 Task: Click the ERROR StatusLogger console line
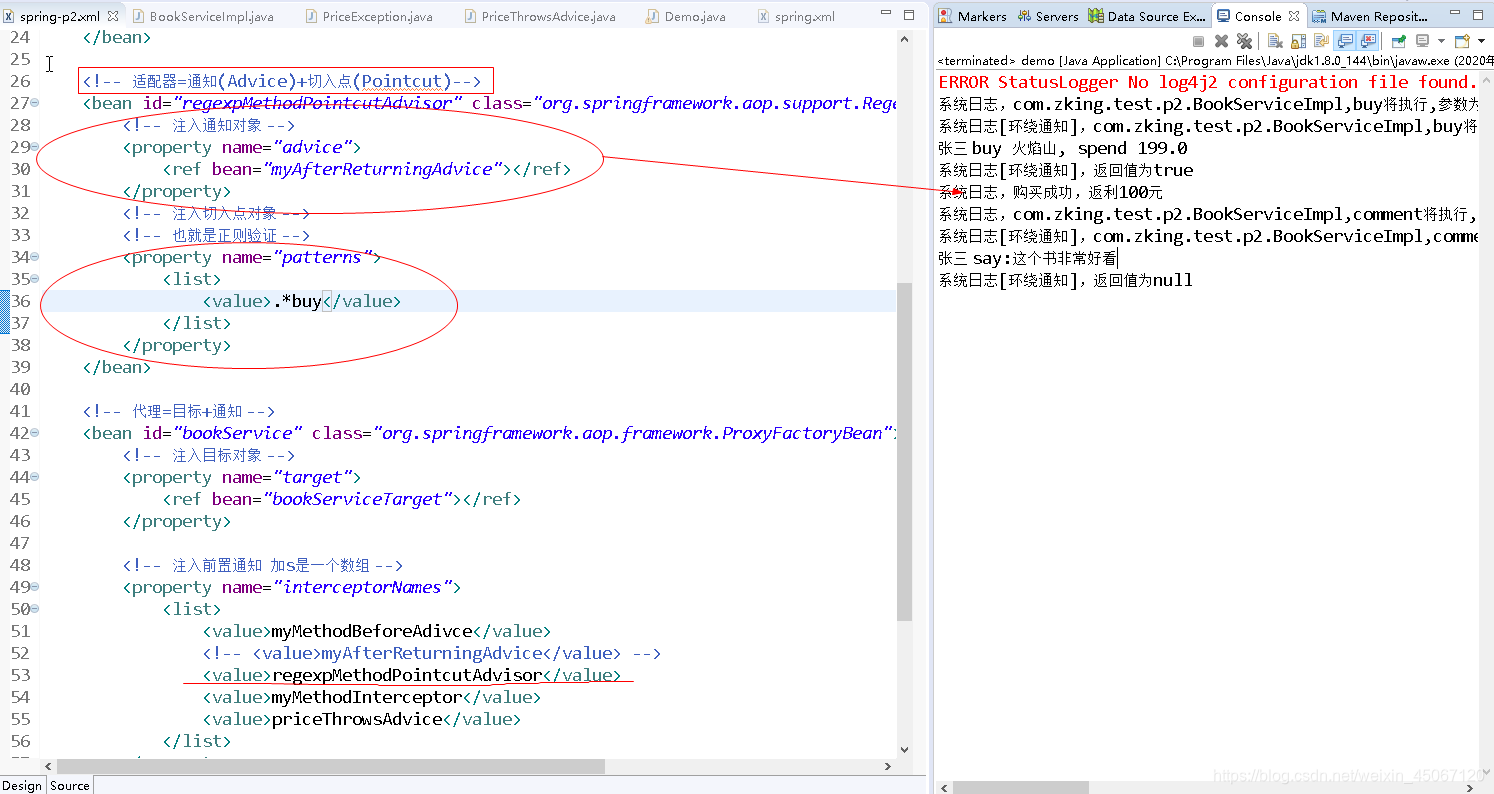(x=1208, y=82)
